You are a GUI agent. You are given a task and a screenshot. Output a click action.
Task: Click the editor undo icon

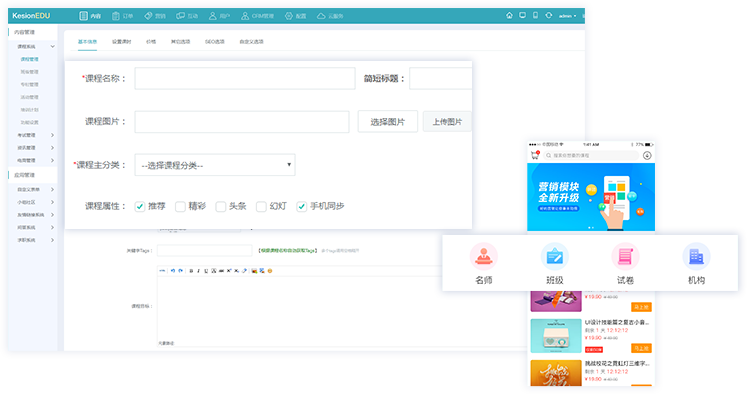pyautogui.click(x=173, y=271)
